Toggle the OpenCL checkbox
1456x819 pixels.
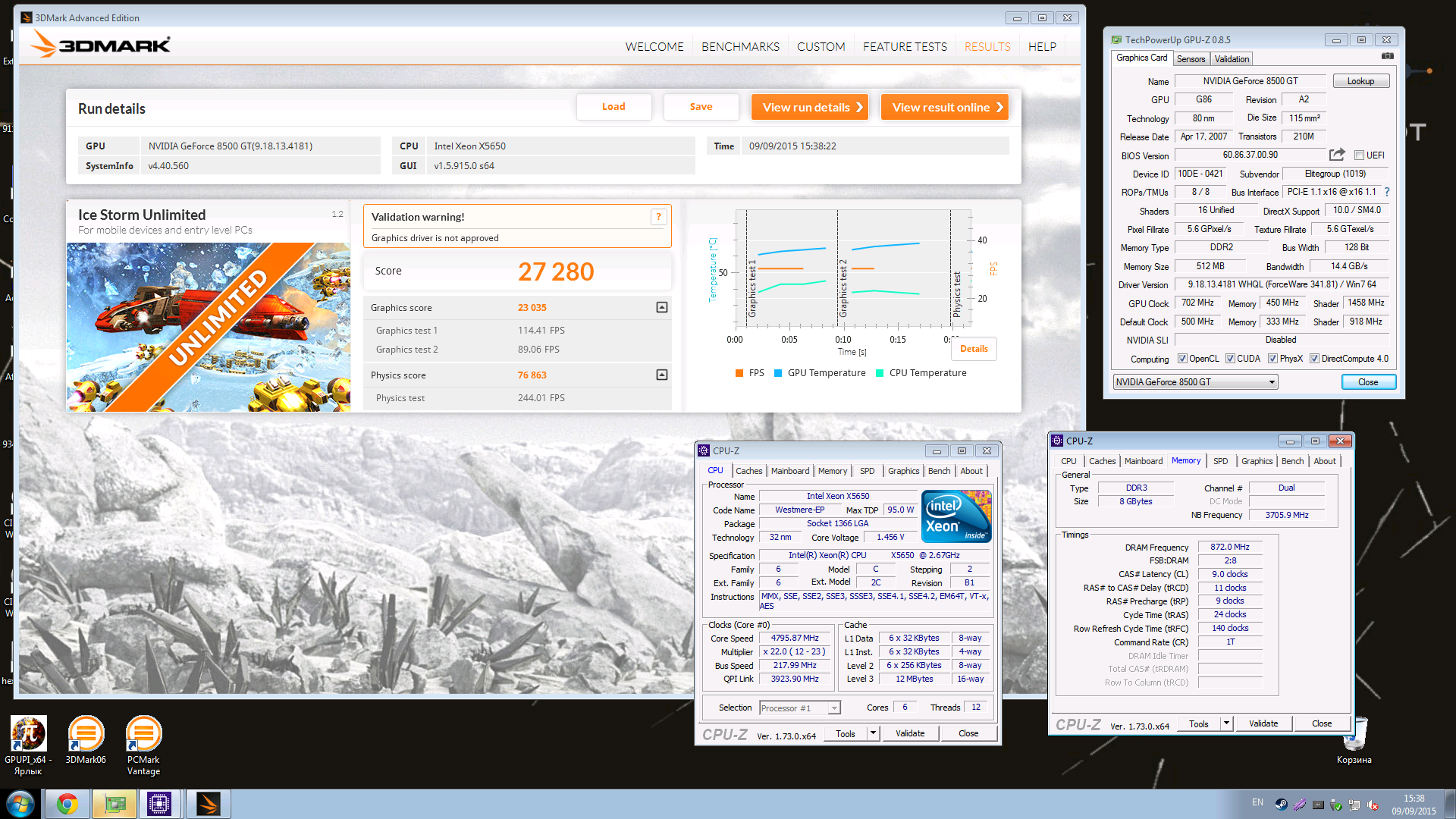click(1182, 359)
